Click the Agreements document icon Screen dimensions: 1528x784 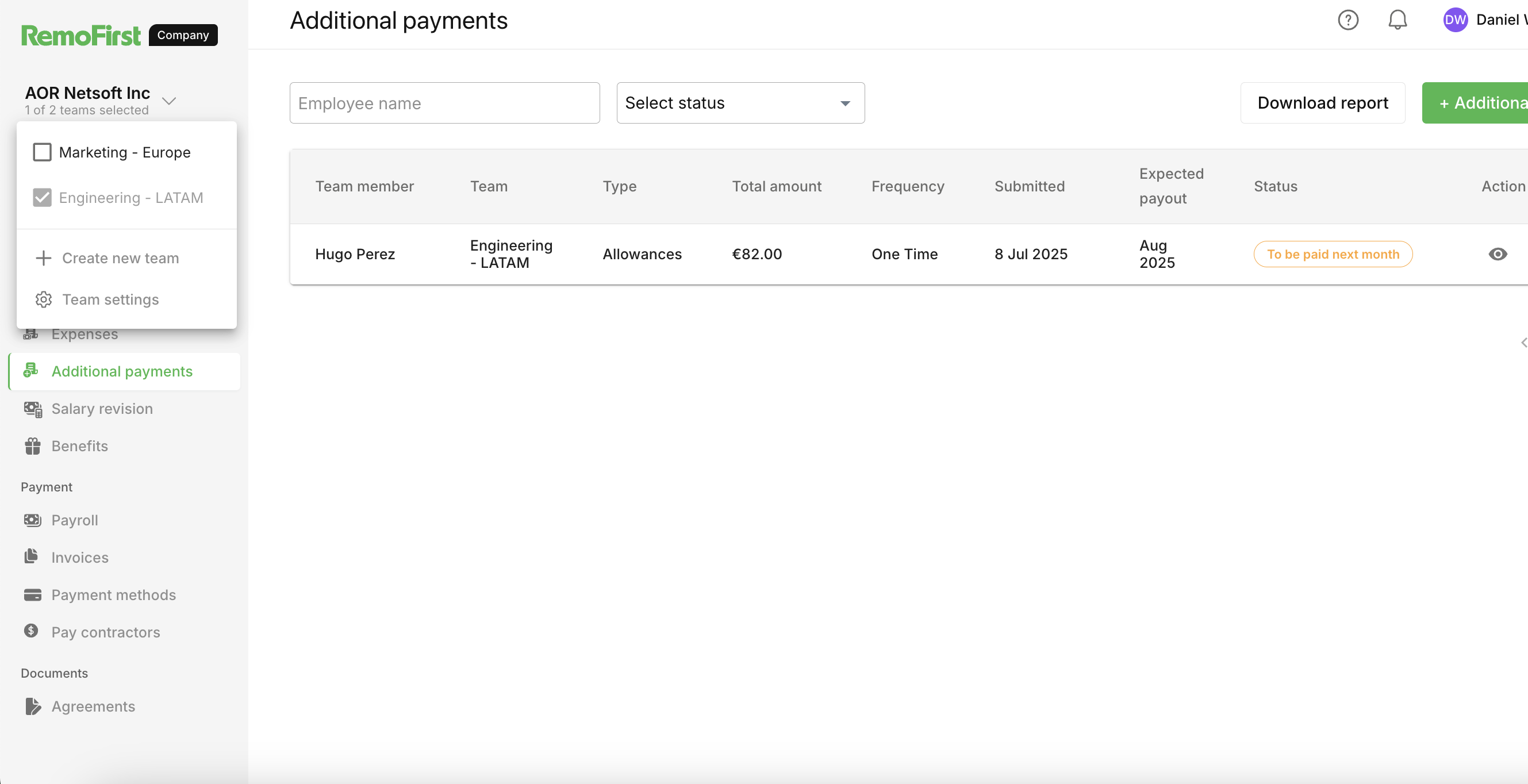coord(33,706)
